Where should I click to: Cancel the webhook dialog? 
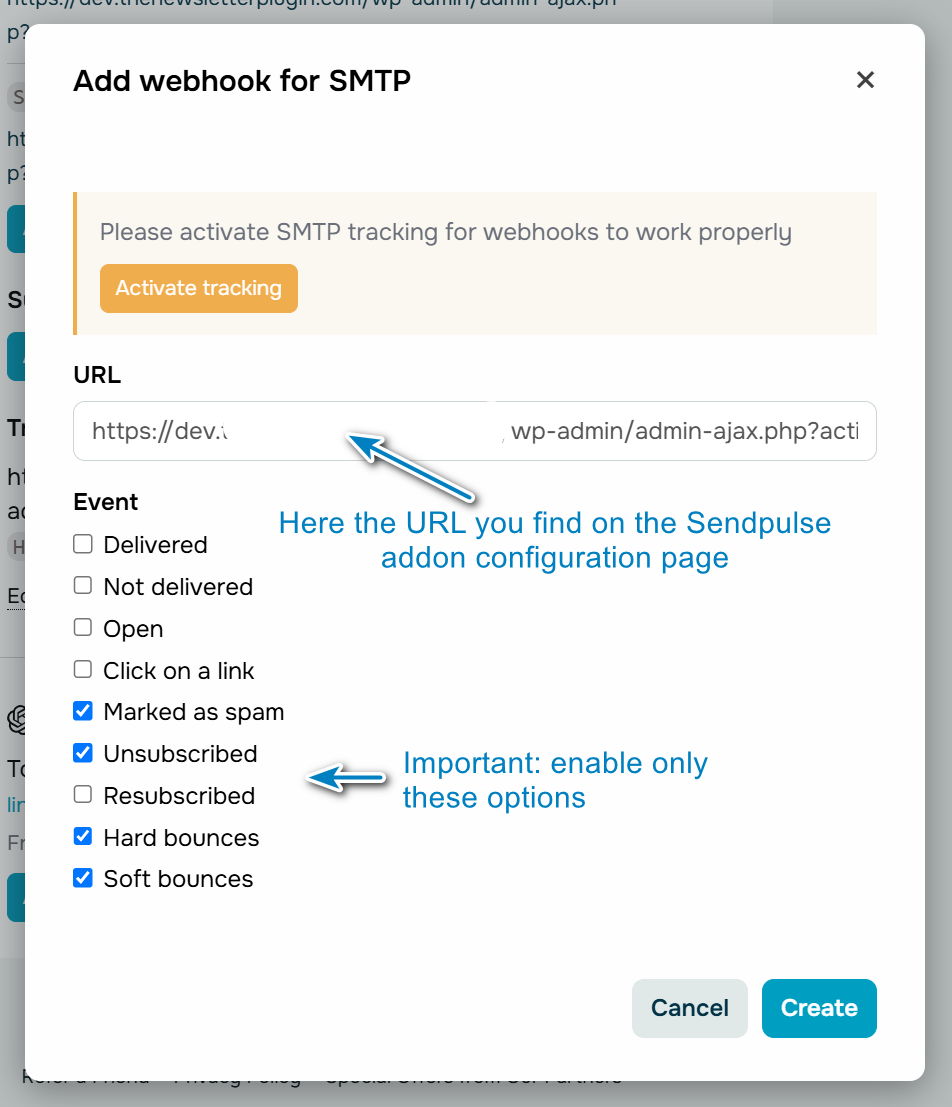click(689, 1008)
